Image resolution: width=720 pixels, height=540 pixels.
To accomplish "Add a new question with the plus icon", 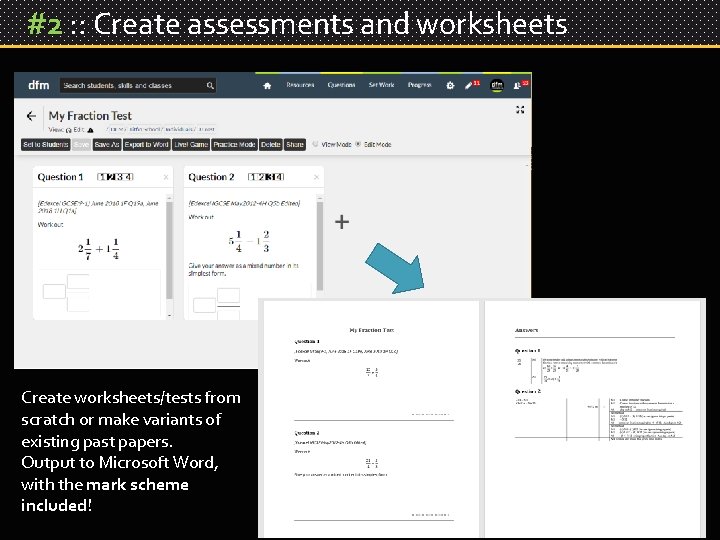I will [342, 222].
